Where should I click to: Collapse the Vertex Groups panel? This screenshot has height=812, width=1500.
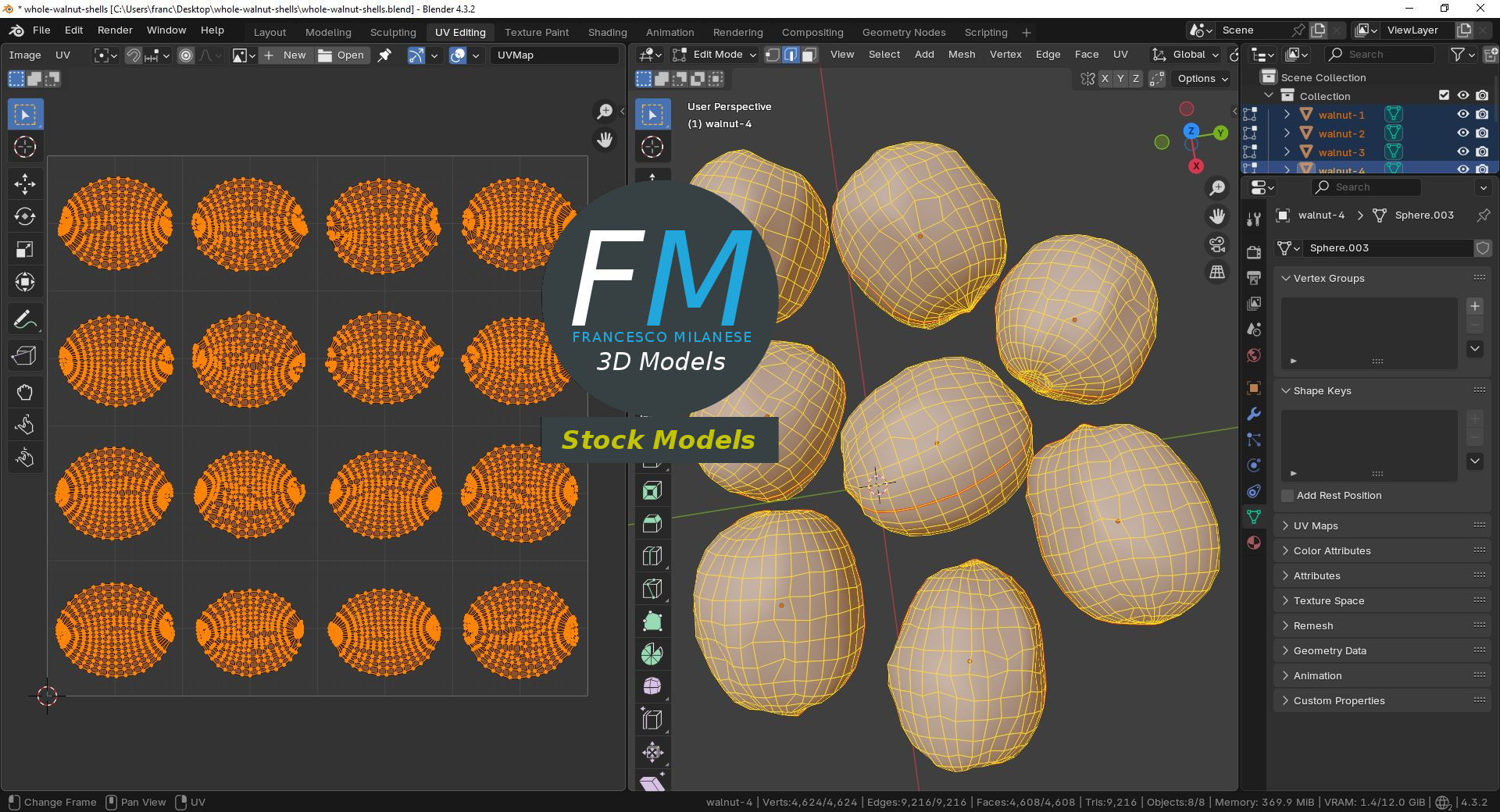[x=1382, y=279]
